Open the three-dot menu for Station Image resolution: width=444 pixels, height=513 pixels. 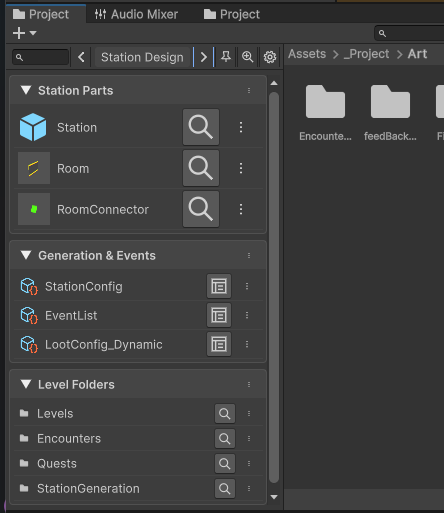tap(241, 127)
